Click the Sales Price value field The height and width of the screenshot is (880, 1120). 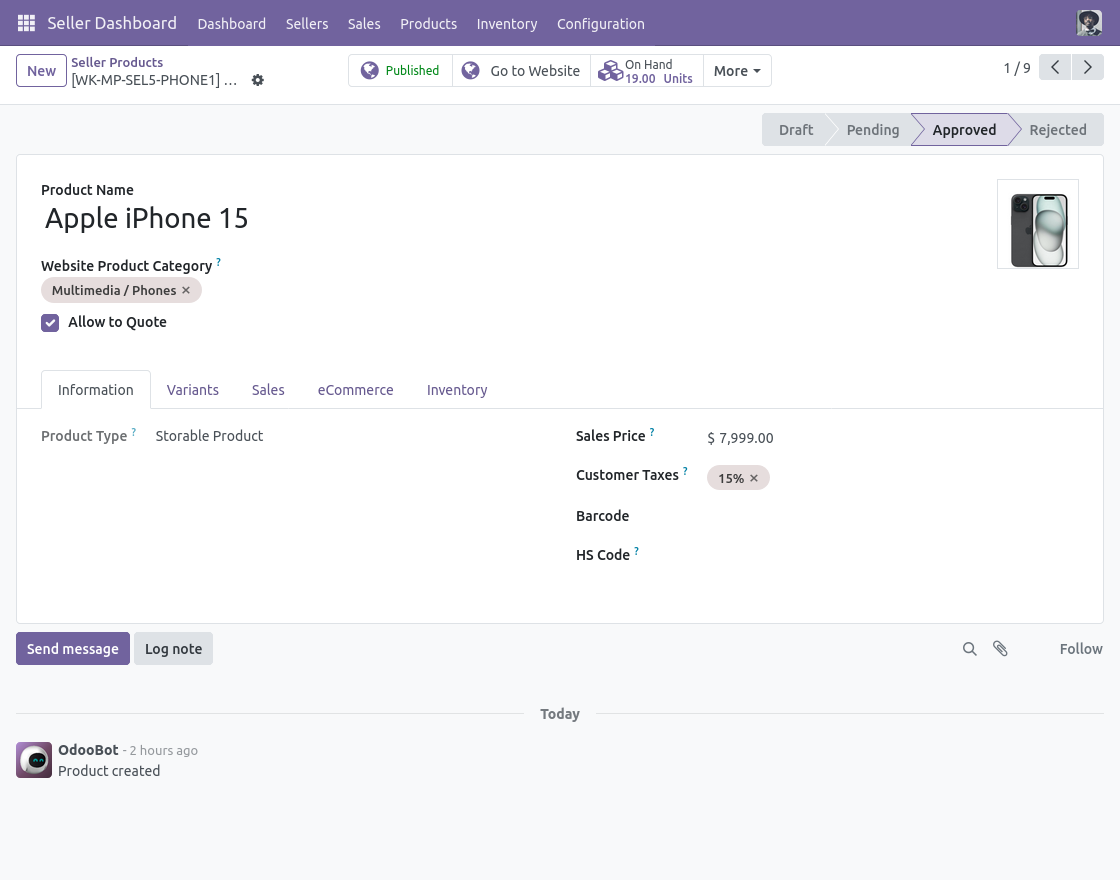coord(740,438)
